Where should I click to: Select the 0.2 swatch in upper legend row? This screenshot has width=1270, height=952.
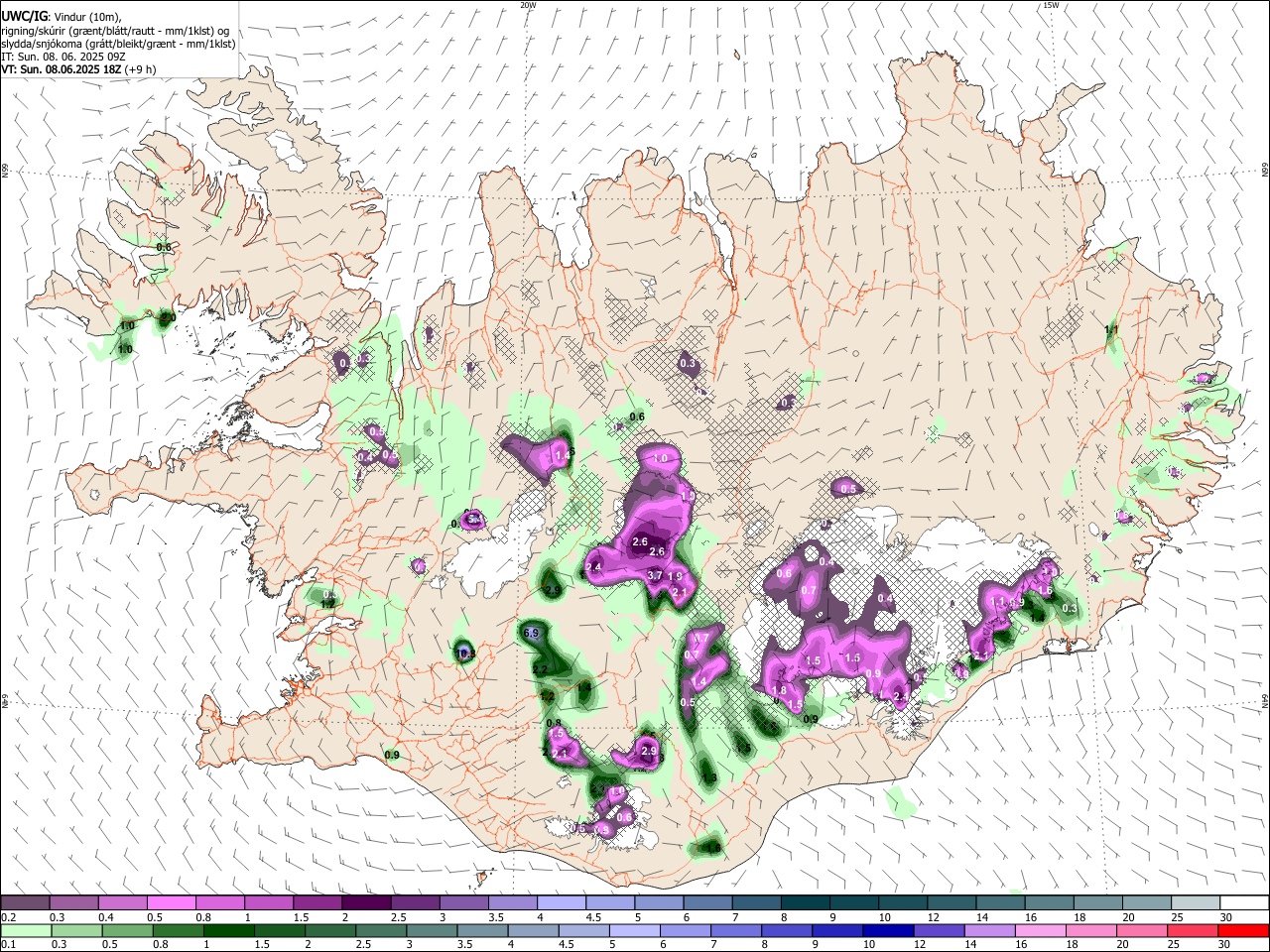[x=25, y=902]
